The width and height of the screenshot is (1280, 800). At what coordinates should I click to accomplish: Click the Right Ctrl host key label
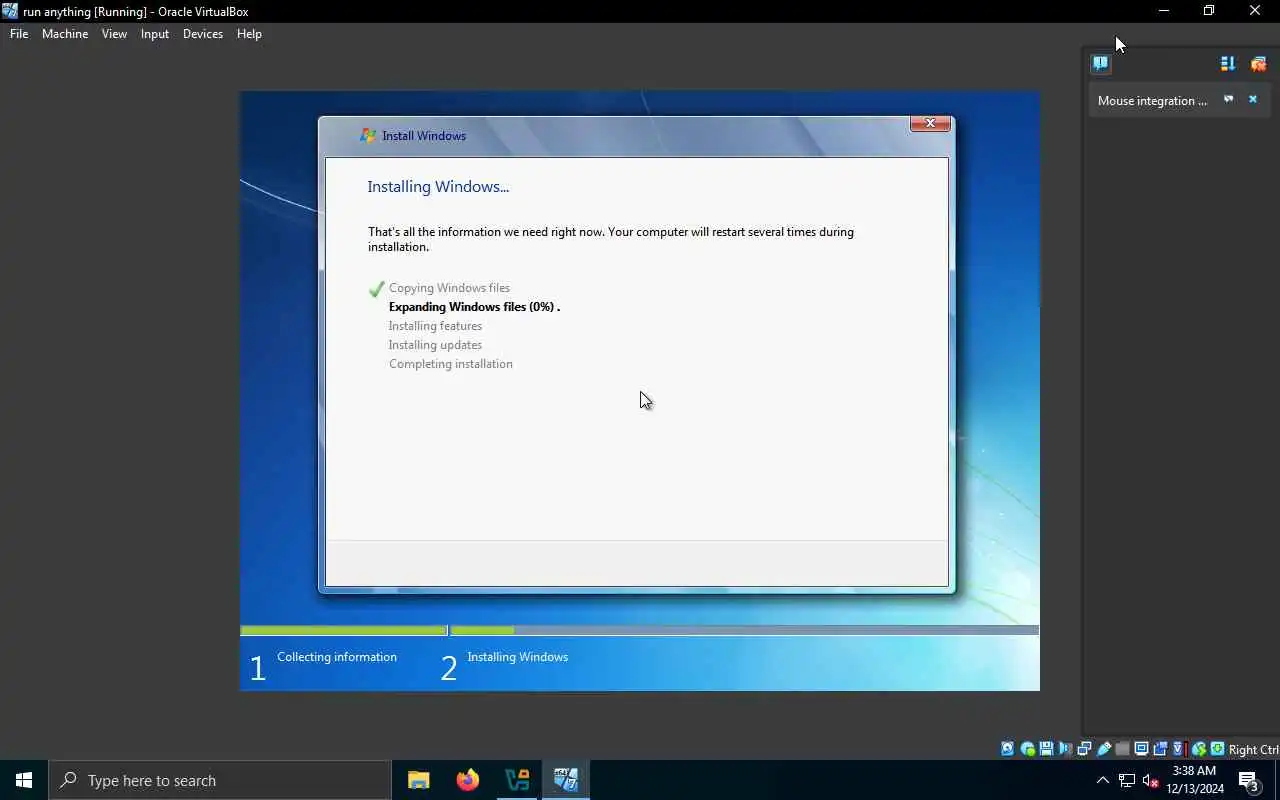[x=1254, y=750]
